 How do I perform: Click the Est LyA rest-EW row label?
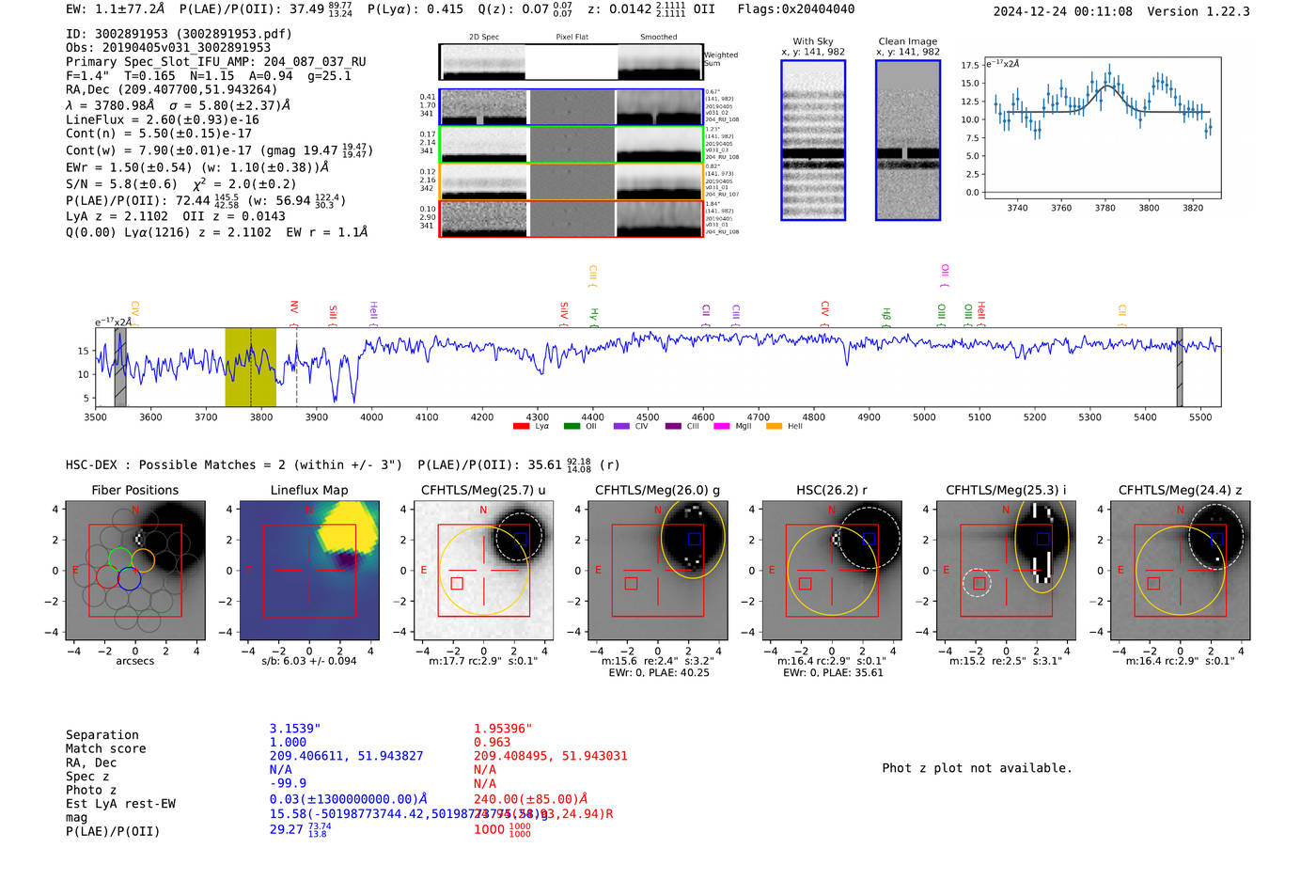(x=120, y=804)
